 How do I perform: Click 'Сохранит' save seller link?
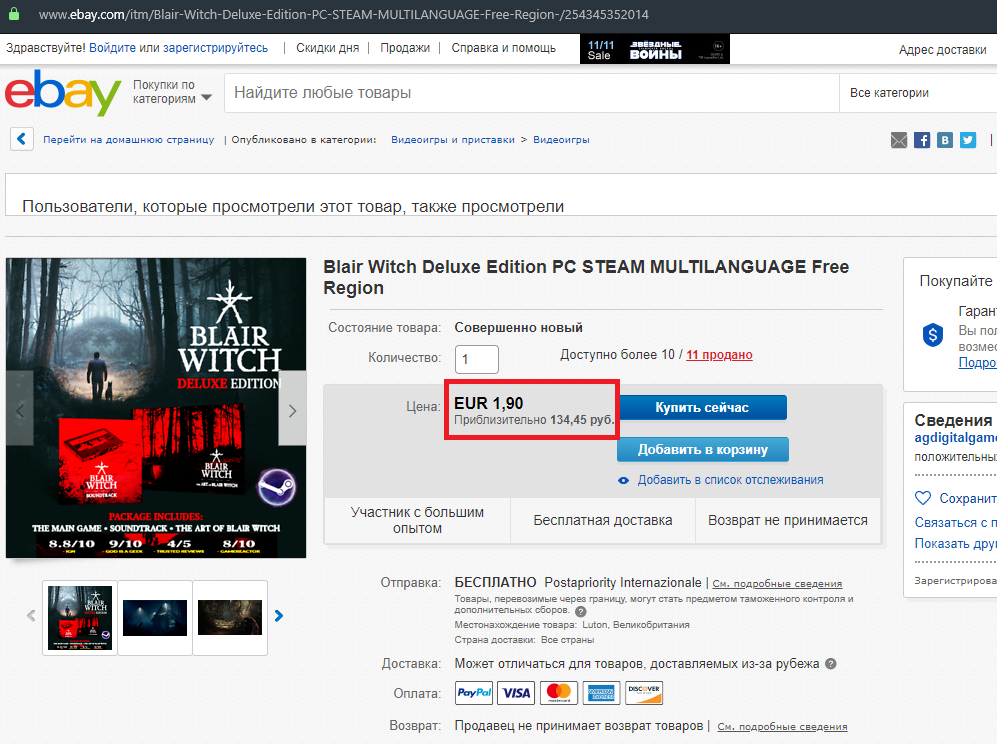coord(968,499)
